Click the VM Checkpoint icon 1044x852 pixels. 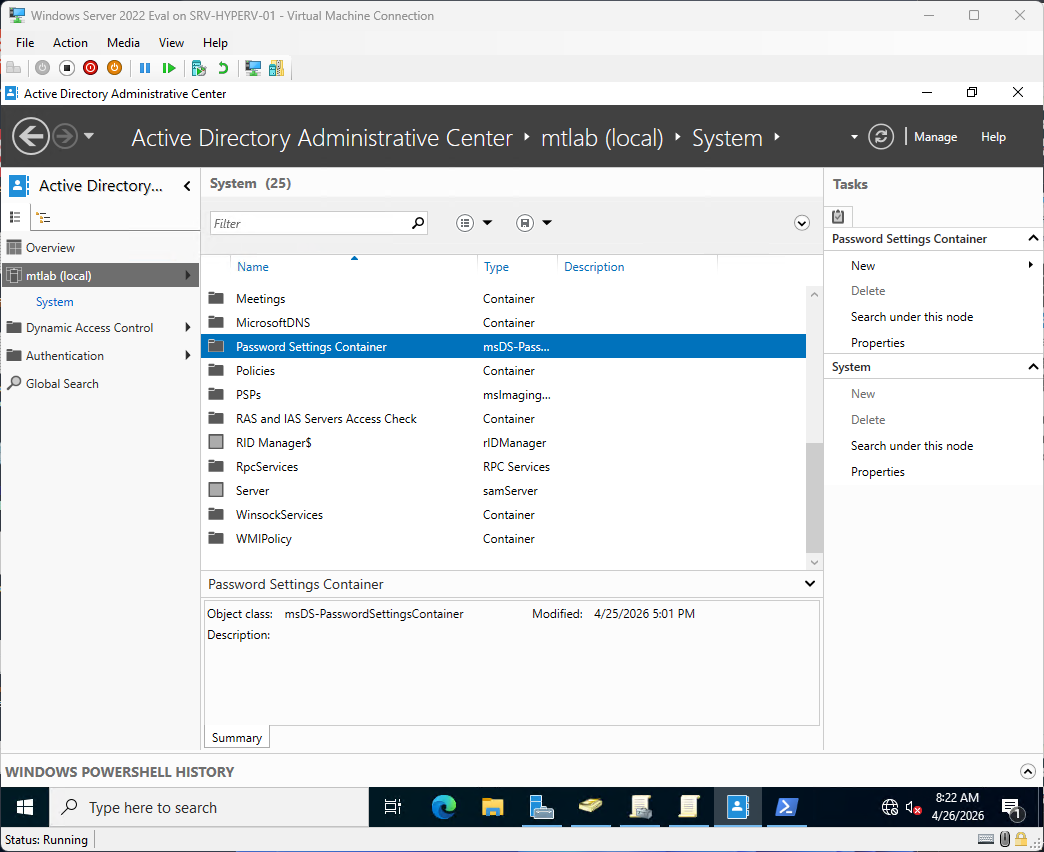(x=198, y=68)
